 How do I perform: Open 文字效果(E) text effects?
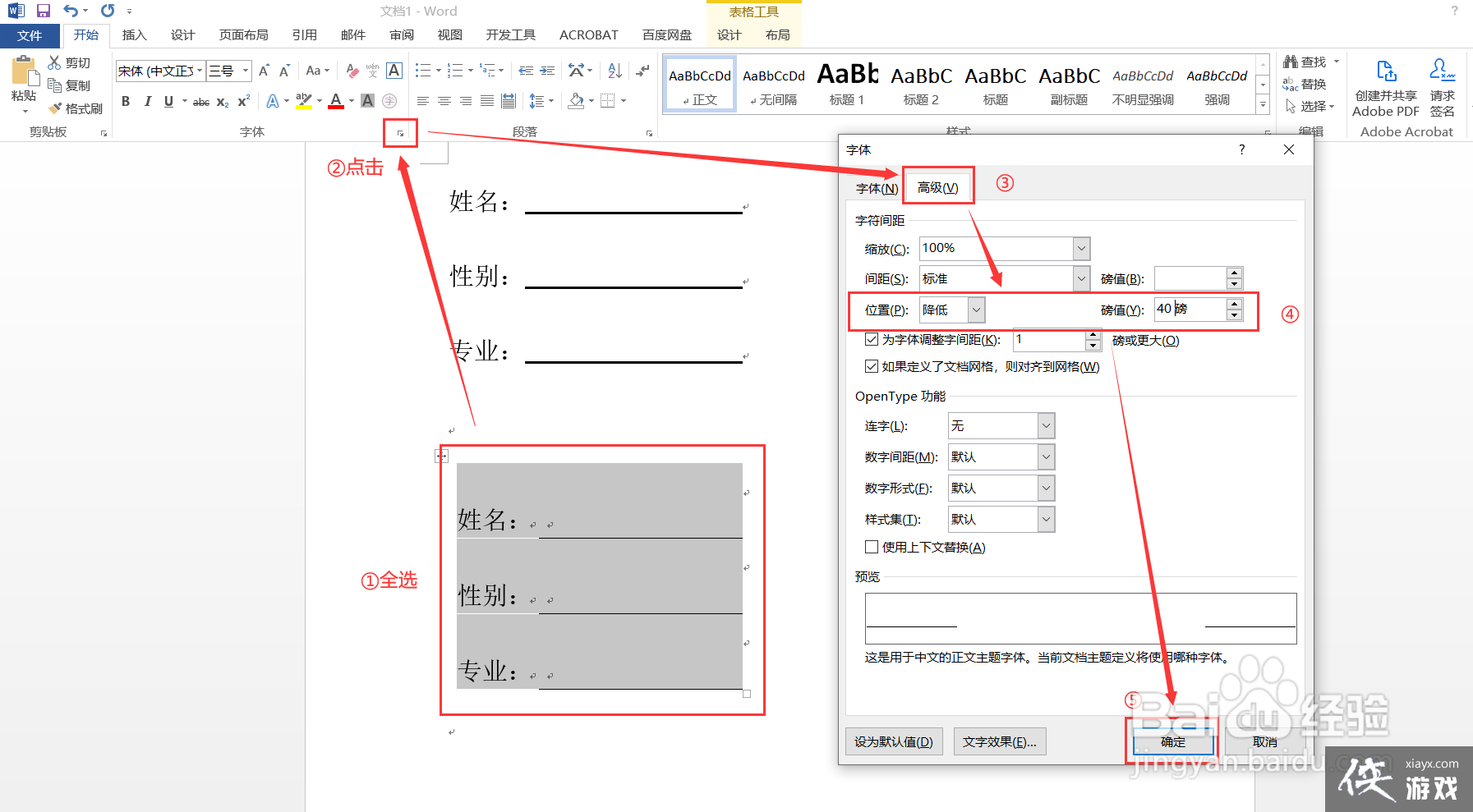pyautogui.click(x=1000, y=742)
